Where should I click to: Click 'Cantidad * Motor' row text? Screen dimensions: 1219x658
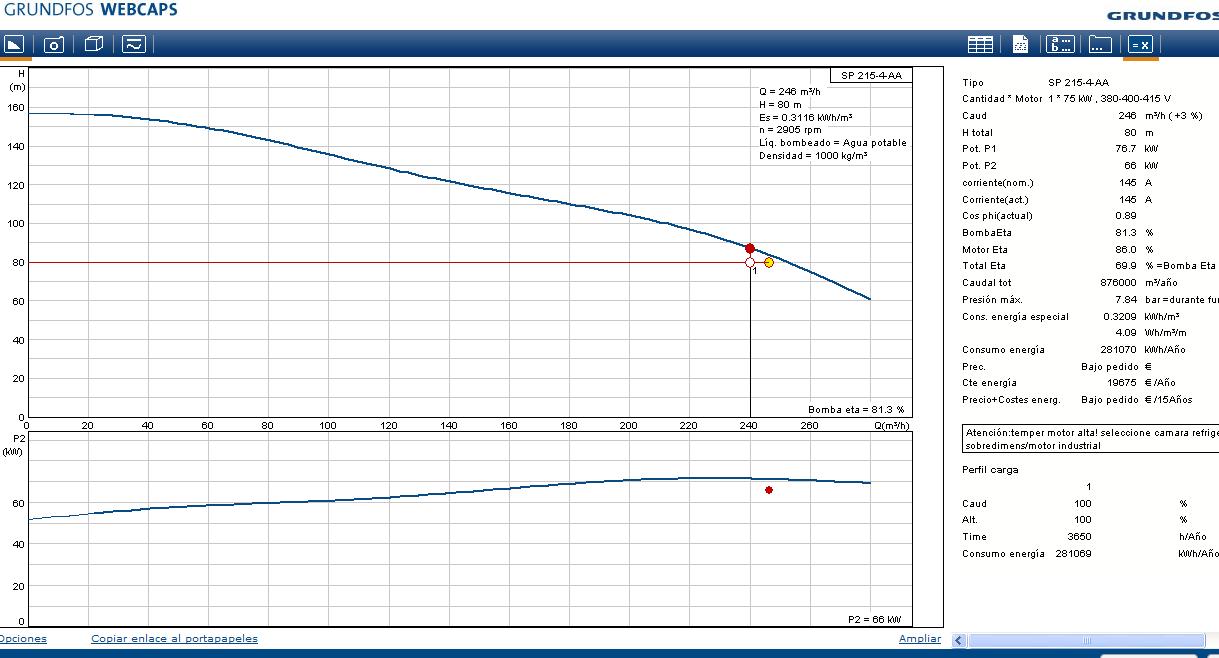[x=1067, y=99]
